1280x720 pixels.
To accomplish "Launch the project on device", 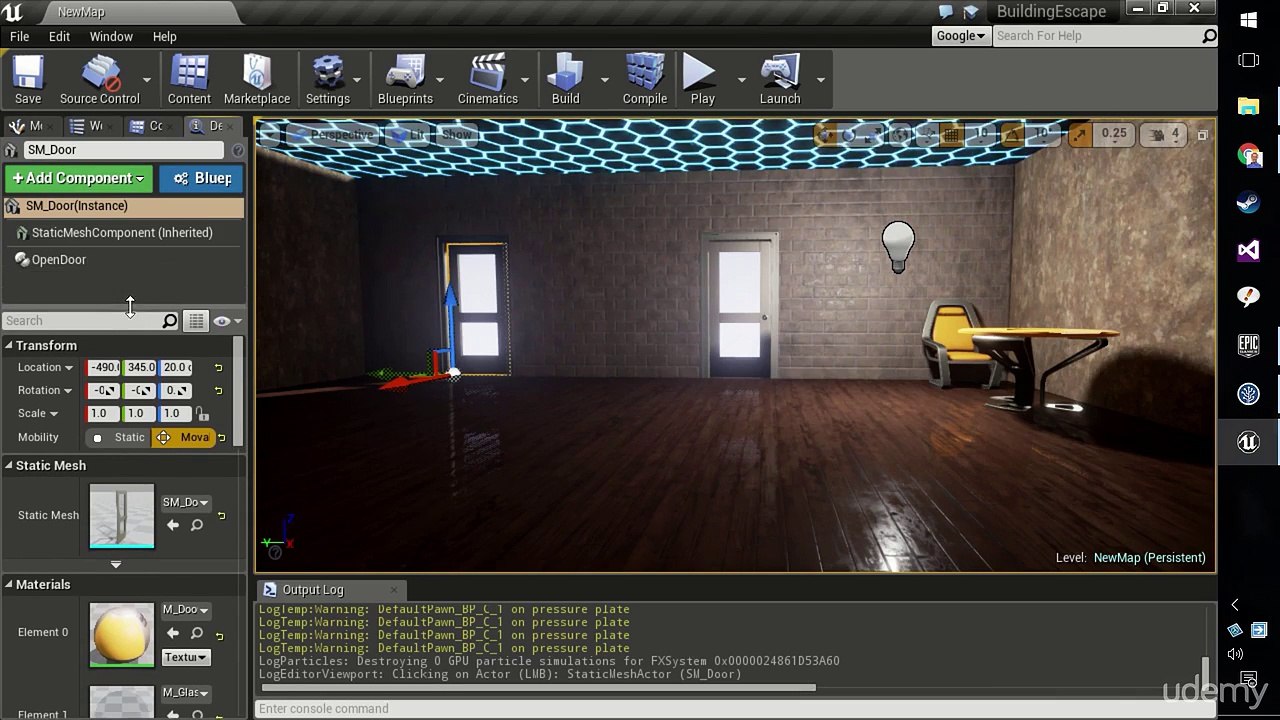I will [x=780, y=80].
